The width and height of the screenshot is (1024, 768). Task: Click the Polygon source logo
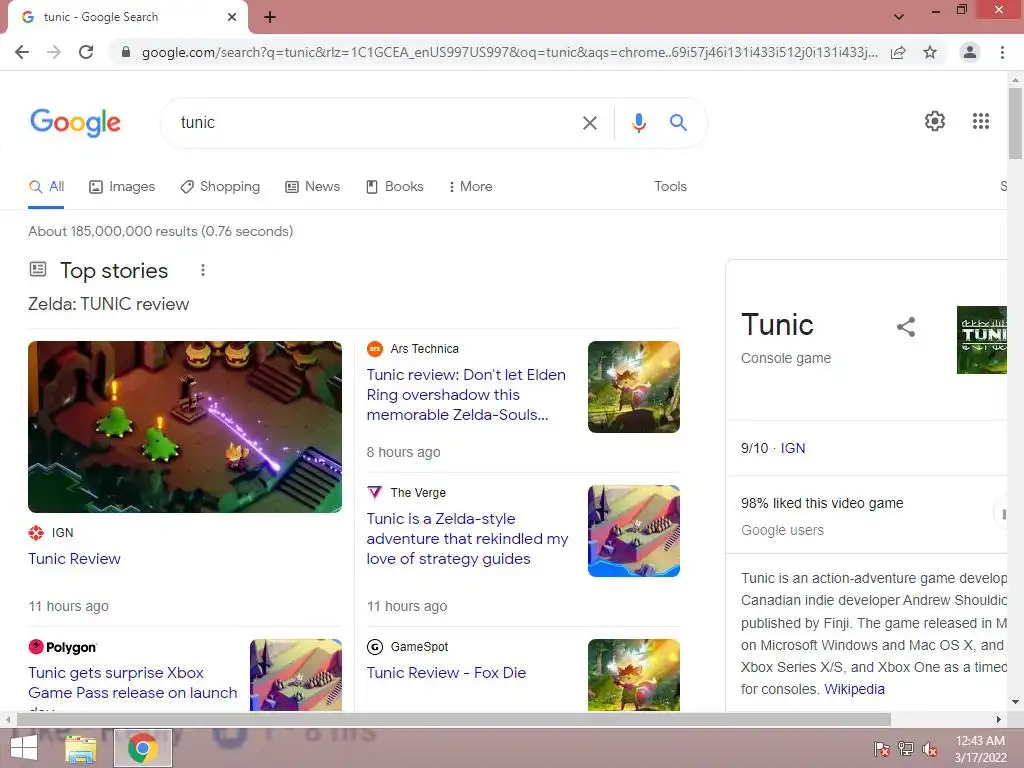63,647
